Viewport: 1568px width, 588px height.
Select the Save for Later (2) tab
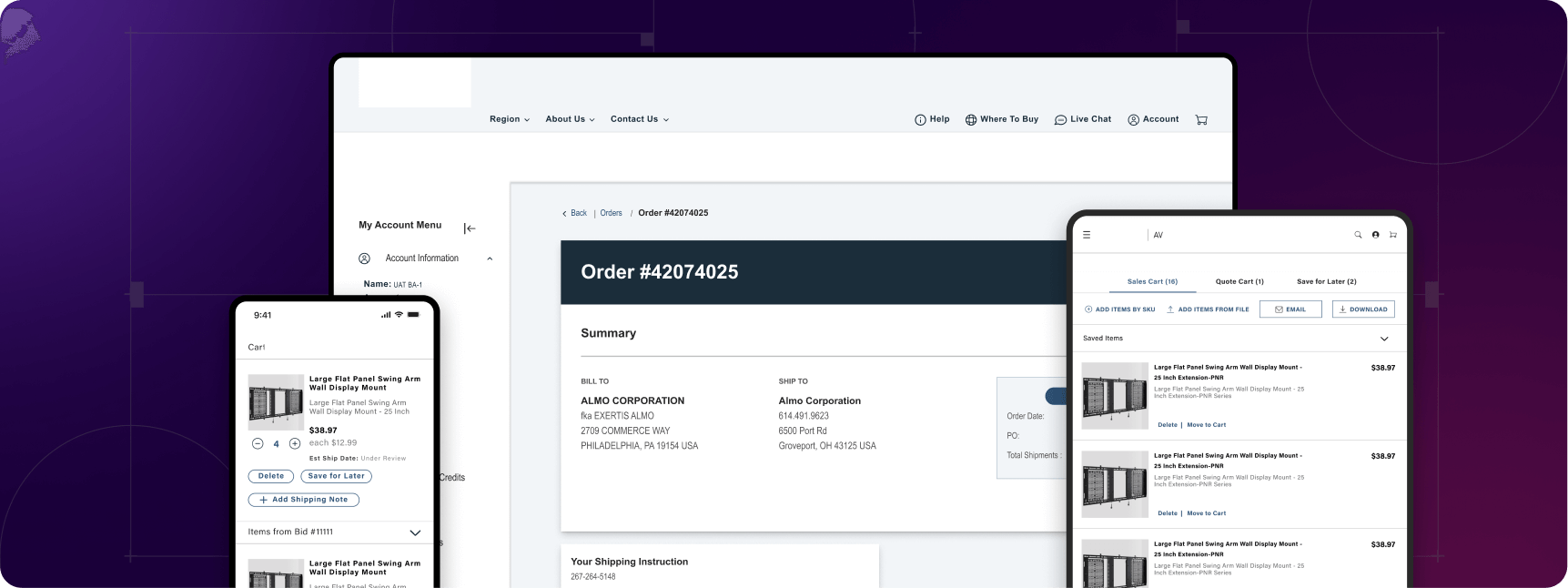click(1326, 281)
